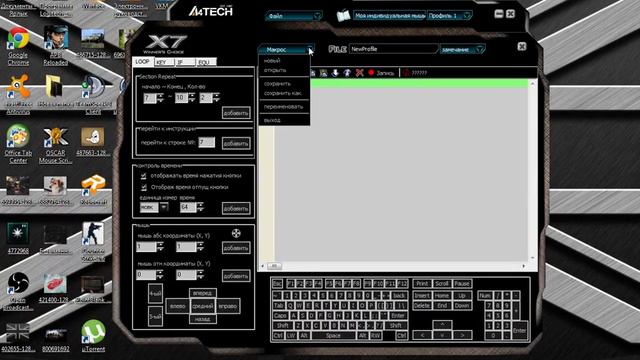Adjust the Section Repeat count stepper
The image size is (640, 360).
tap(216, 98)
